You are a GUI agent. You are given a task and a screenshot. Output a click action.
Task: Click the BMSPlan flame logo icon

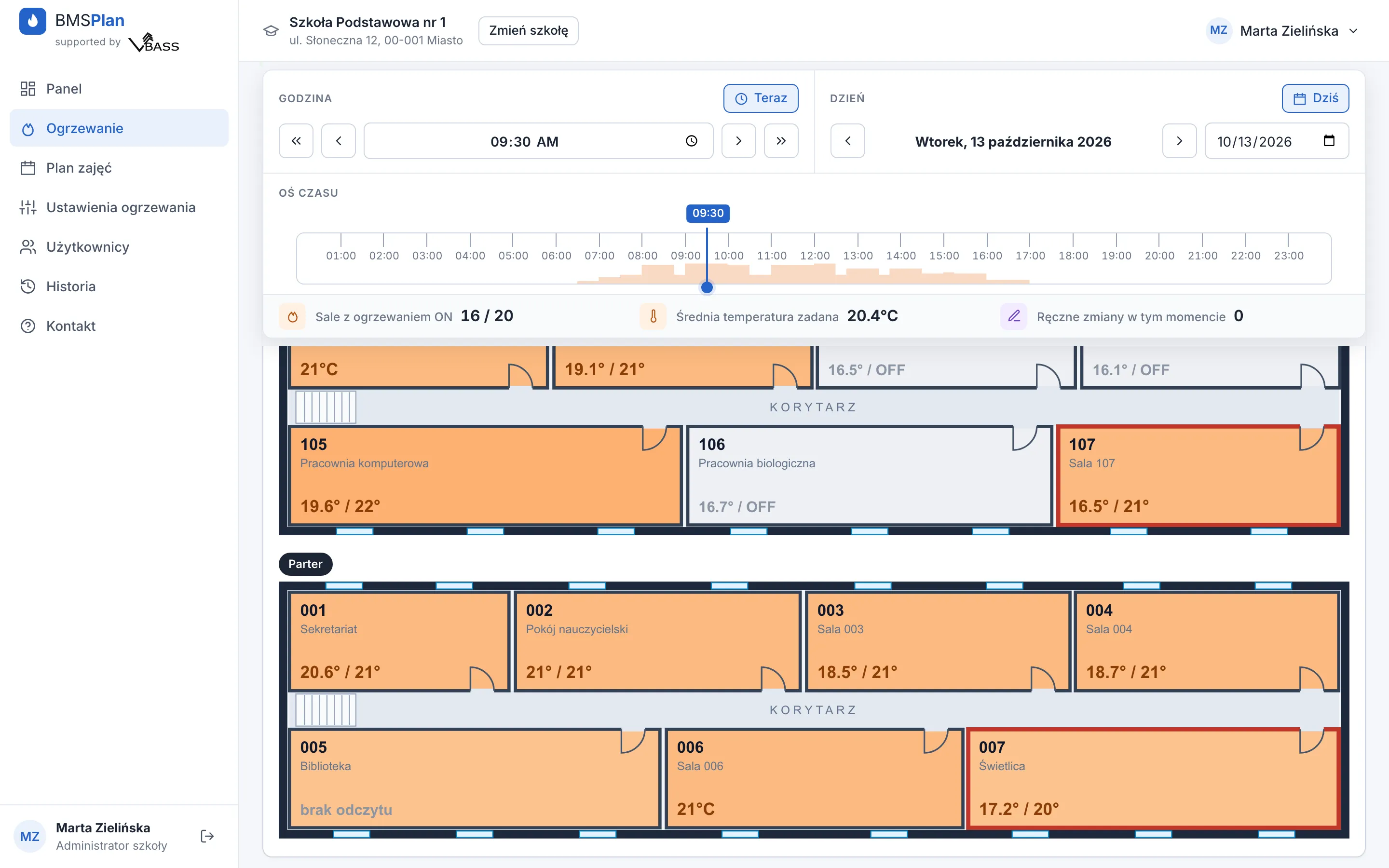33,21
